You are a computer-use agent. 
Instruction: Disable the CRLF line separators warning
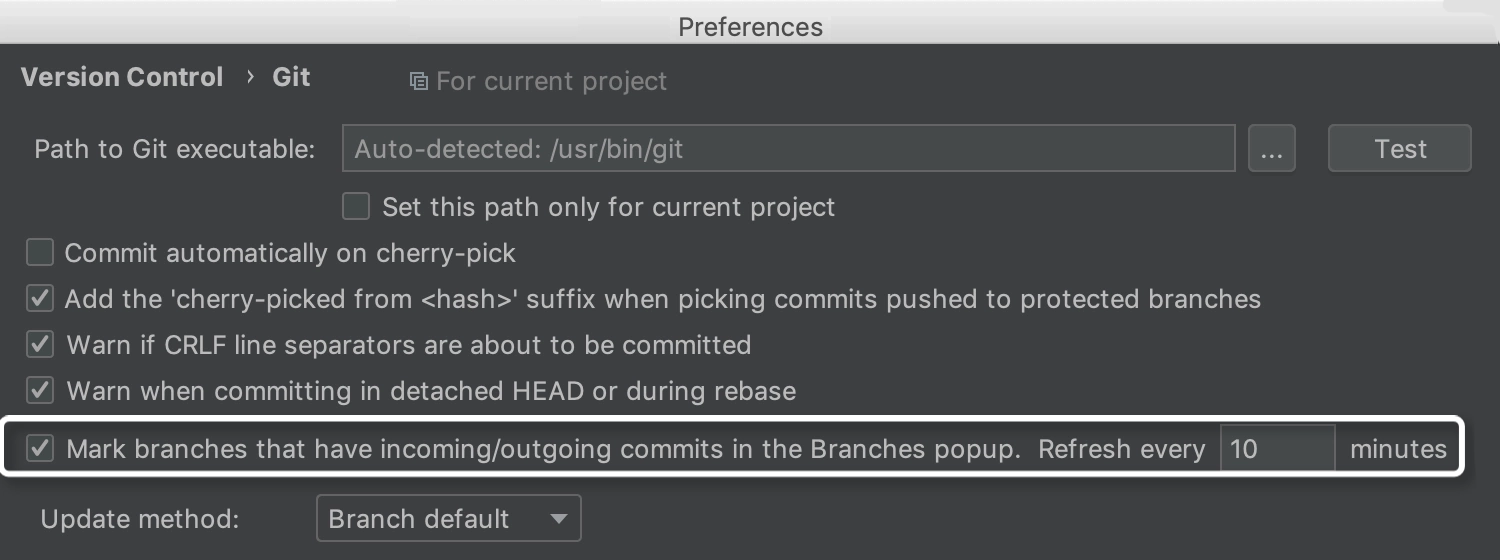click(40, 345)
